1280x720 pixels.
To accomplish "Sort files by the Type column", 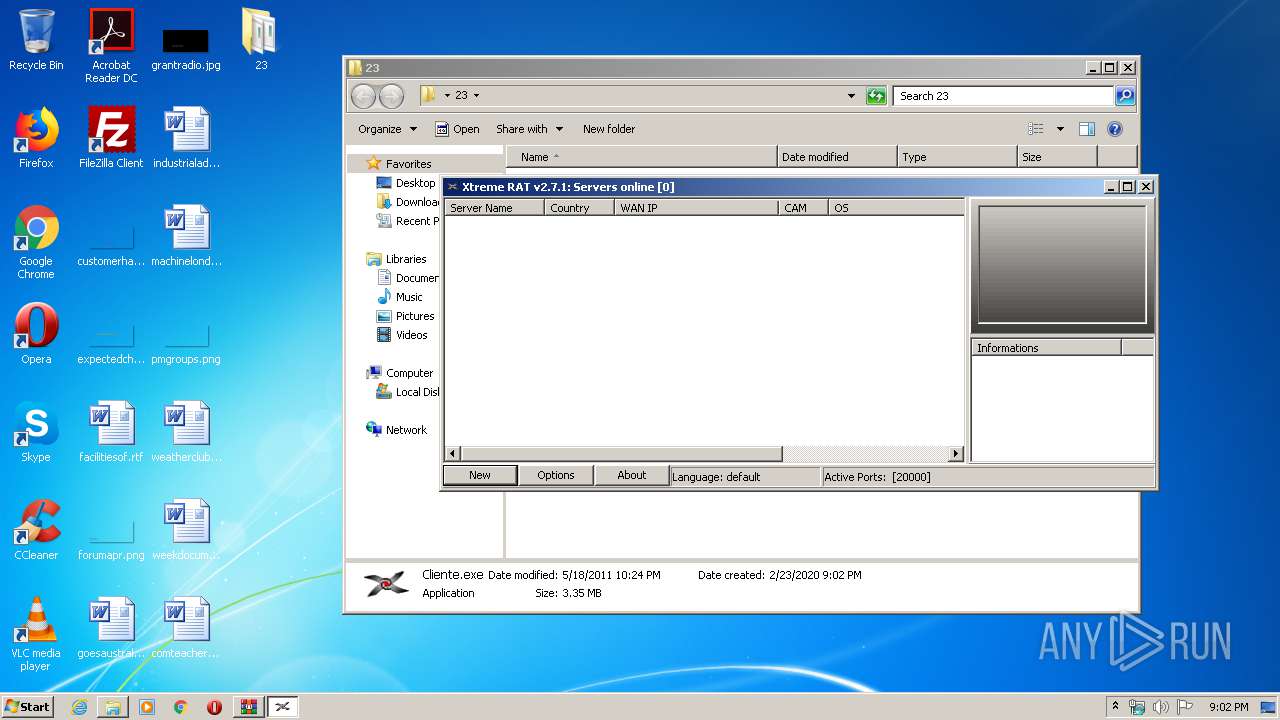I will click(x=956, y=157).
